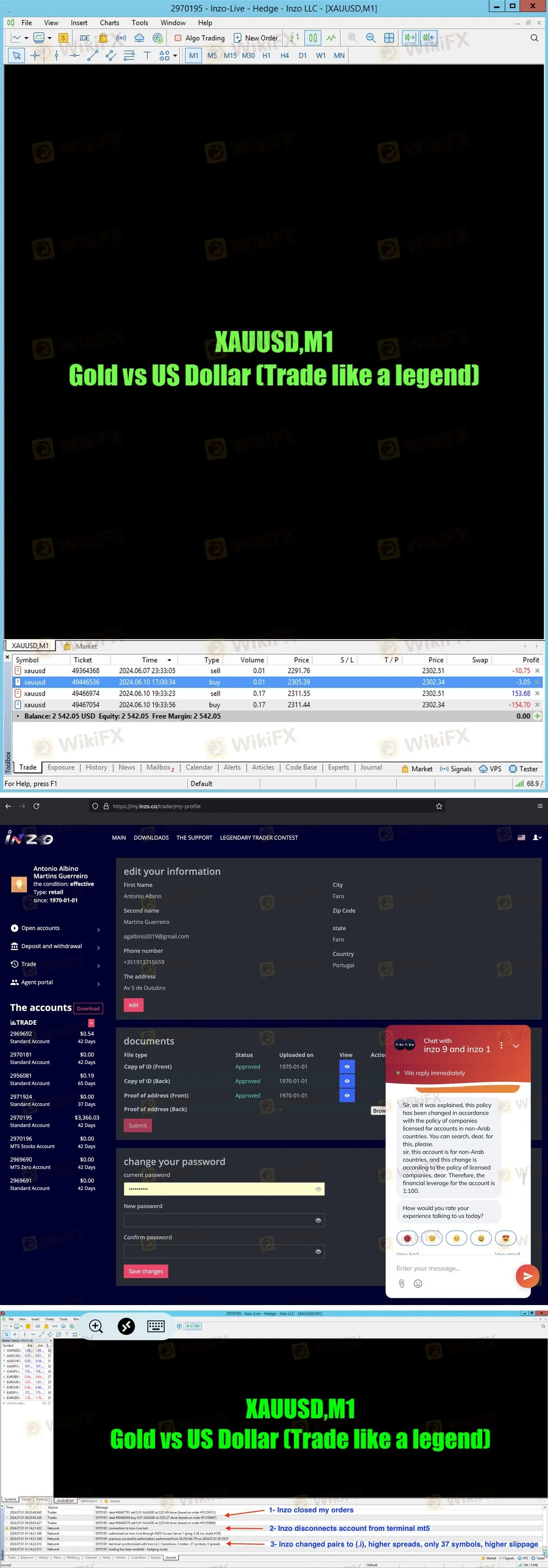Collapse the chat widget with chevron
The width and height of the screenshot is (548, 1568).
516,1045
